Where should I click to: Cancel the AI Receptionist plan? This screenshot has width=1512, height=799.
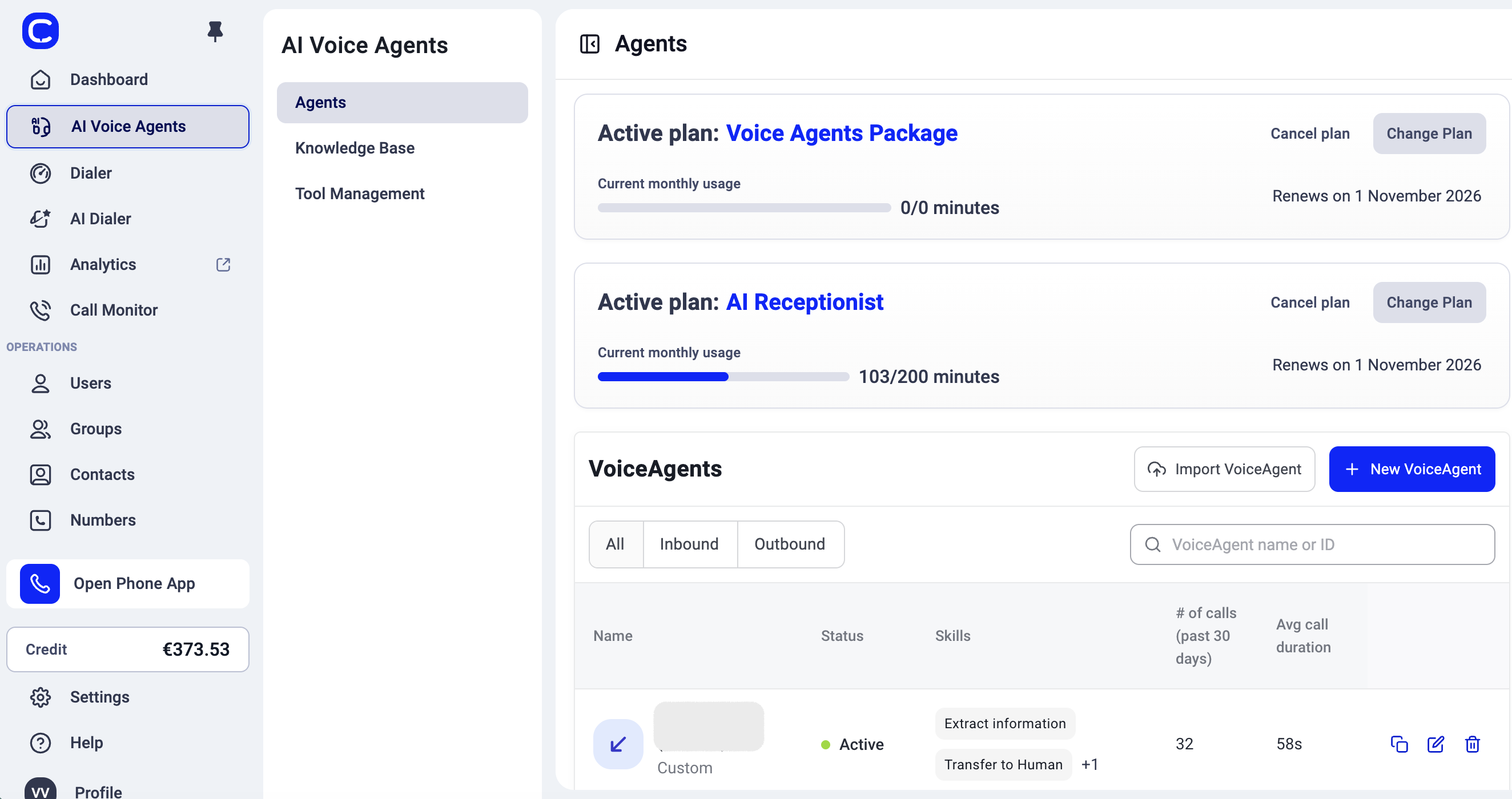[x=1309, y=302]
